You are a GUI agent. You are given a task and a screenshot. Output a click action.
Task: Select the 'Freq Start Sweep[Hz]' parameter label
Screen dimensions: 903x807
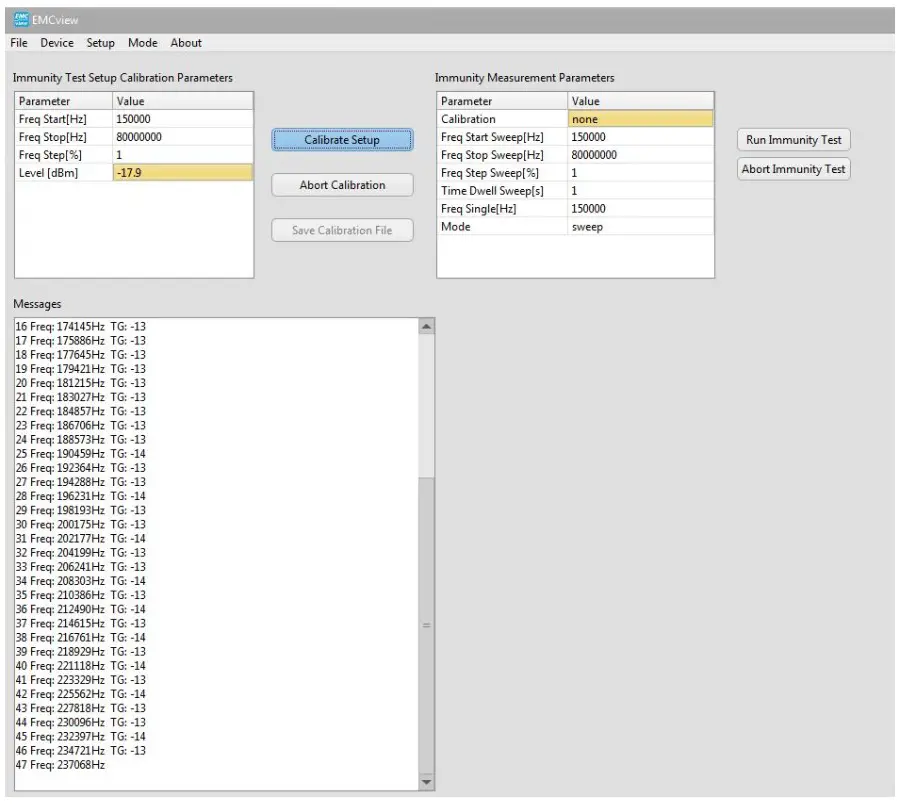[492, 137]
